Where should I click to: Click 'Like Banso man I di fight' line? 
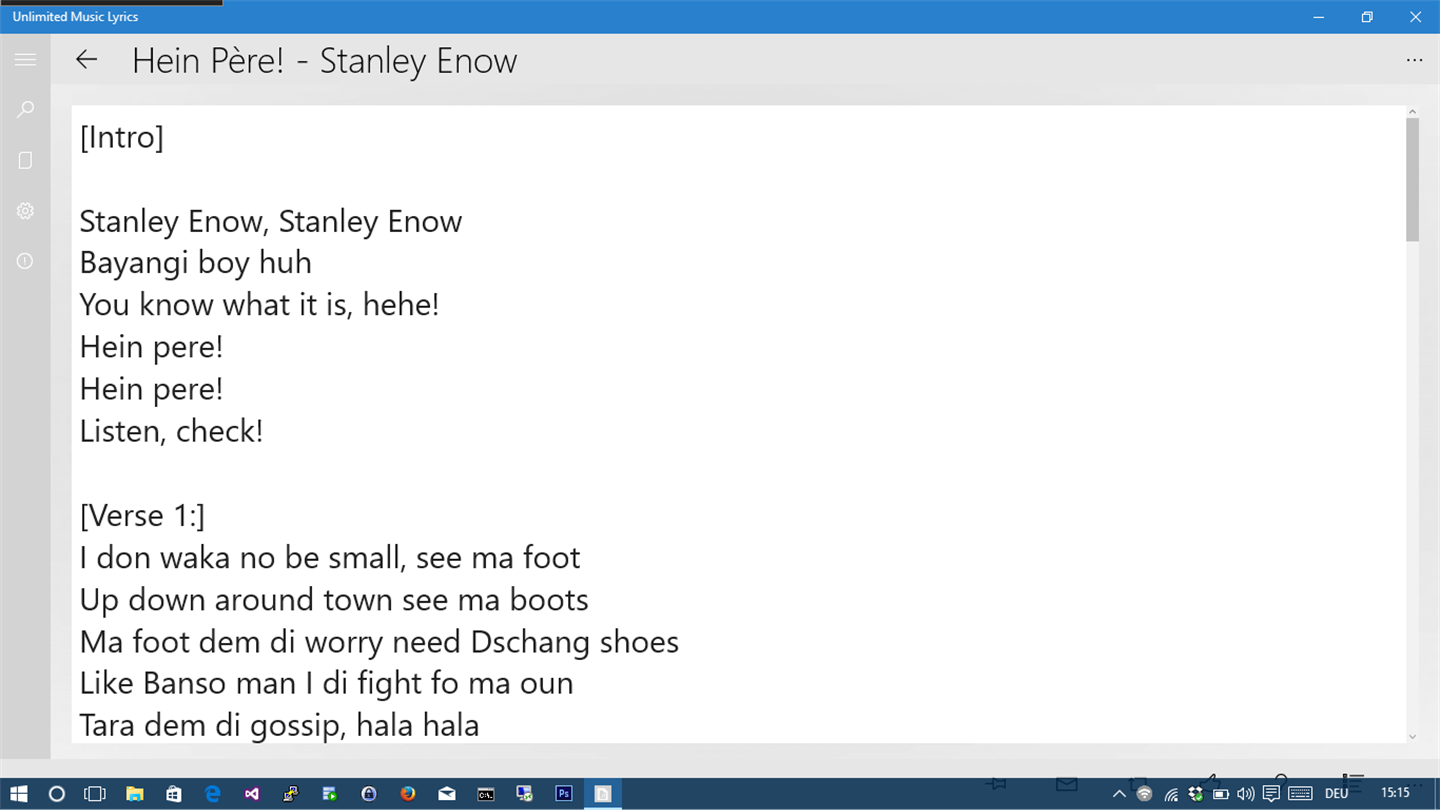pos(327,684)
